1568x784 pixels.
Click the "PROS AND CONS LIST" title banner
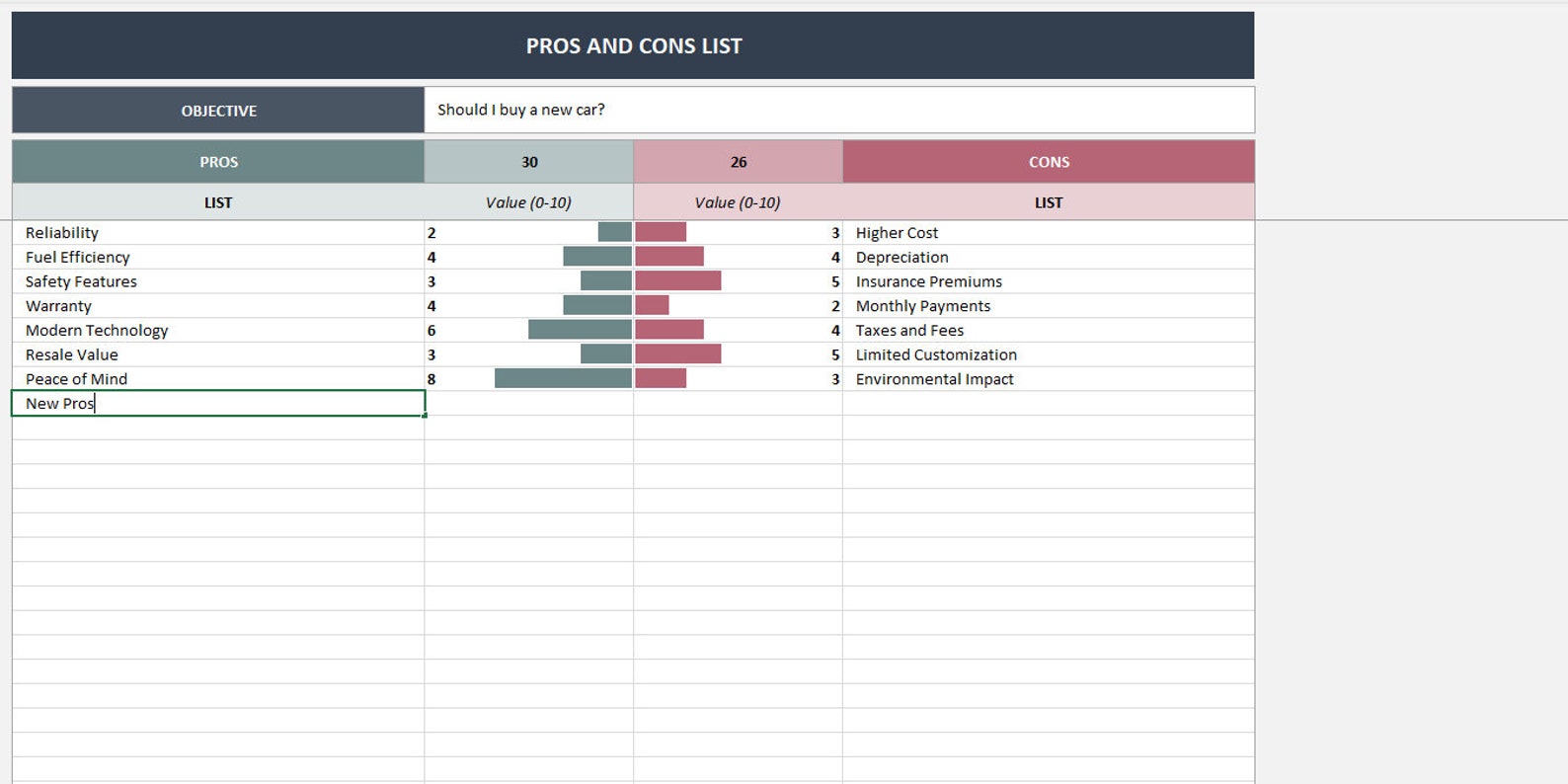click(633, 45)
